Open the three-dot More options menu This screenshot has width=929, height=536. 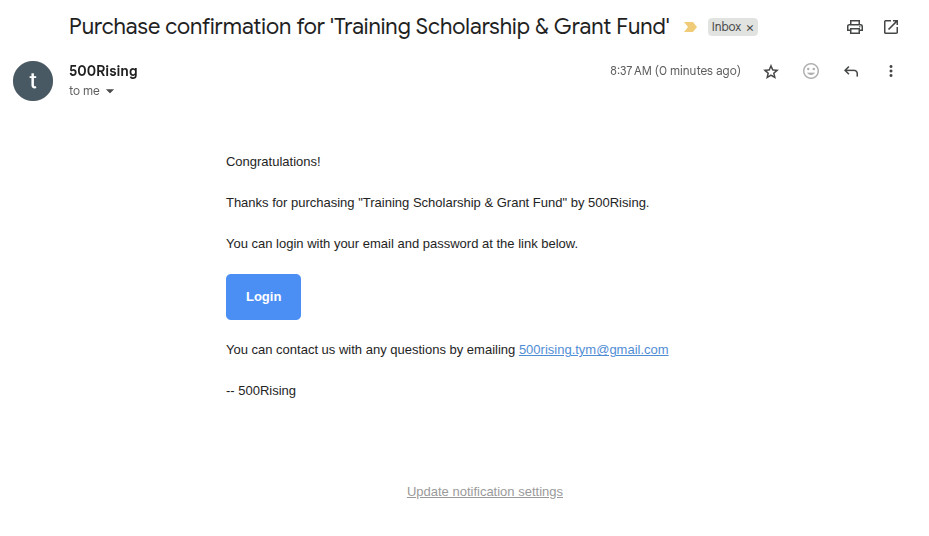890,72
